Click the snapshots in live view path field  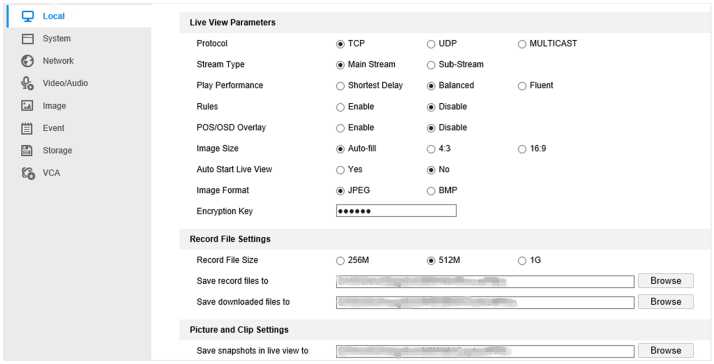[x=485, y=351]
